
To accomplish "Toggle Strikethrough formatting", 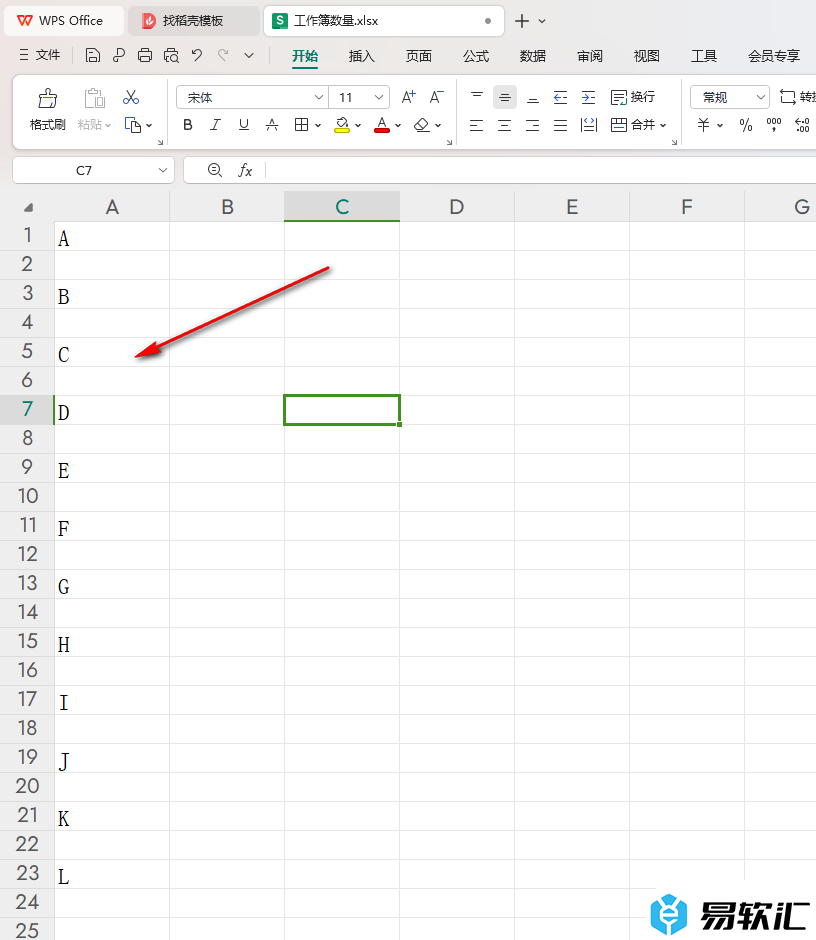I will click(x=272, y=125).
